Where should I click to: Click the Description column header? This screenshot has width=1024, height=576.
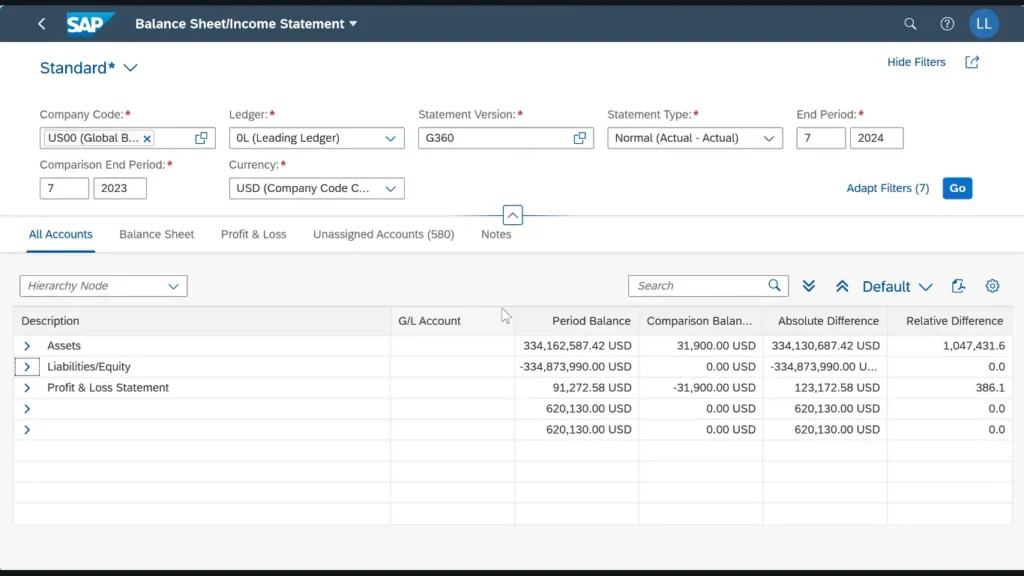coord(202,321)
